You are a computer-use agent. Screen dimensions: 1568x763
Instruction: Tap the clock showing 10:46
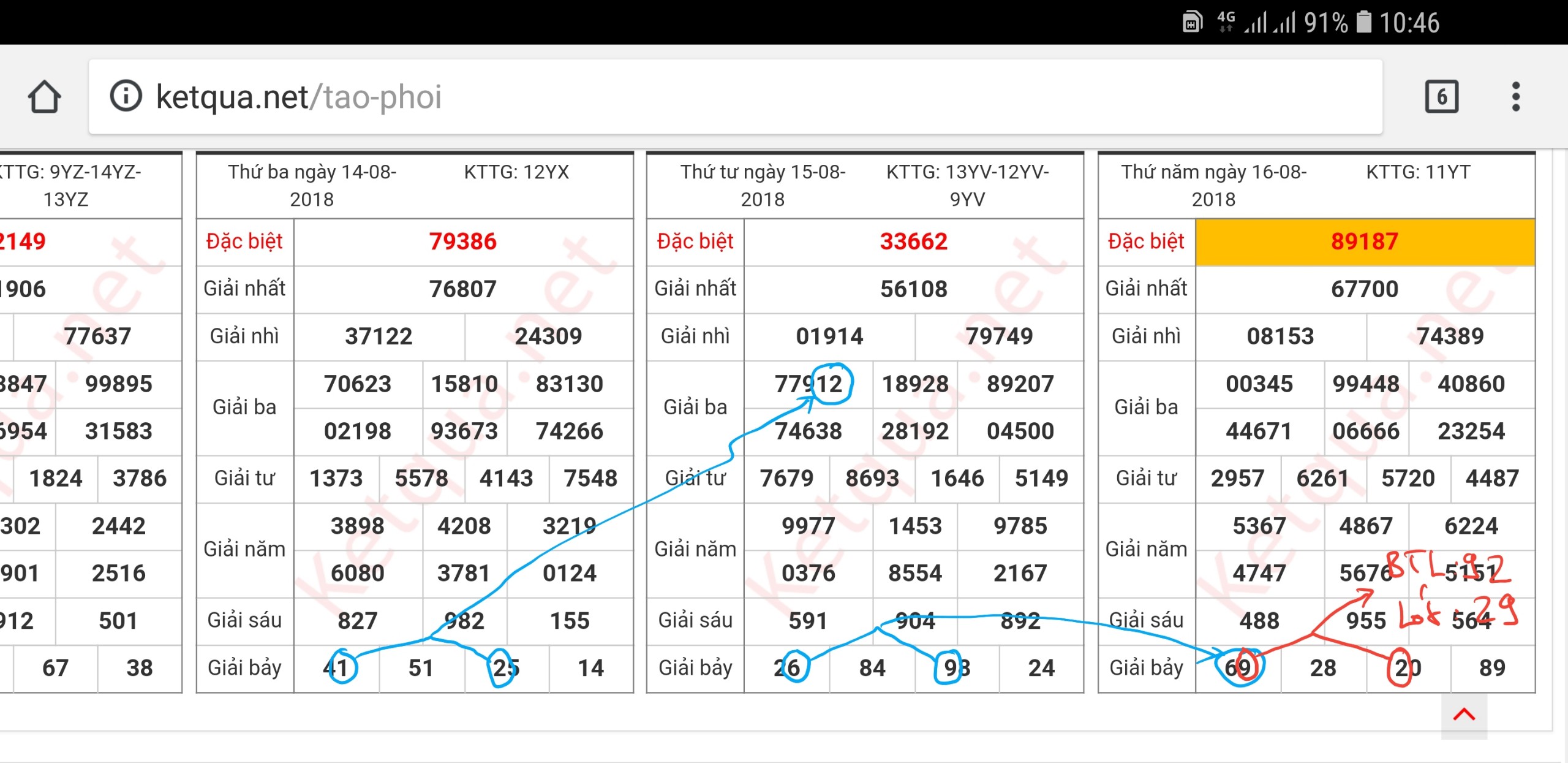[x=1409, y=23]
